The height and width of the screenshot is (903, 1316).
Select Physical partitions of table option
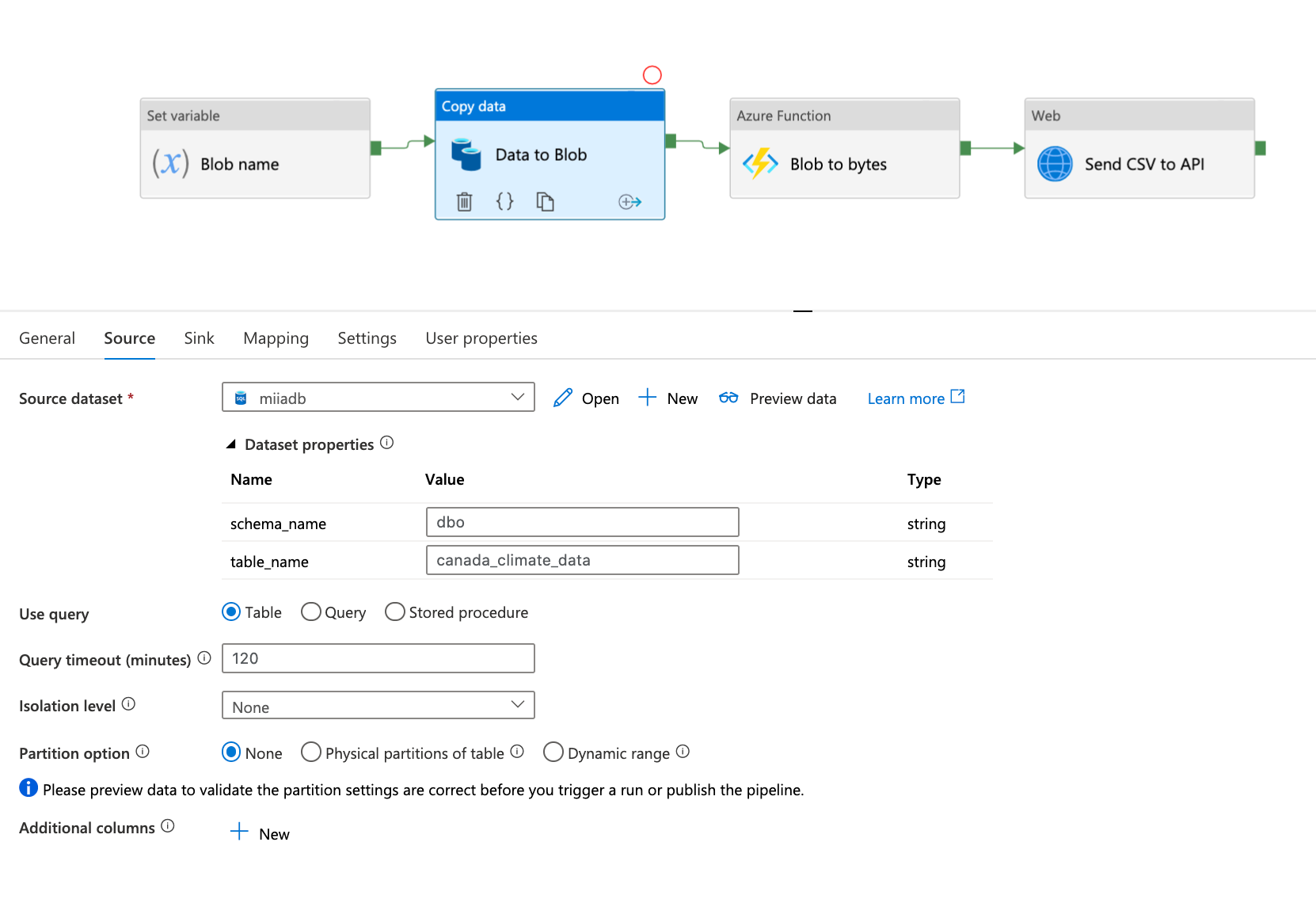pos(311,752)
